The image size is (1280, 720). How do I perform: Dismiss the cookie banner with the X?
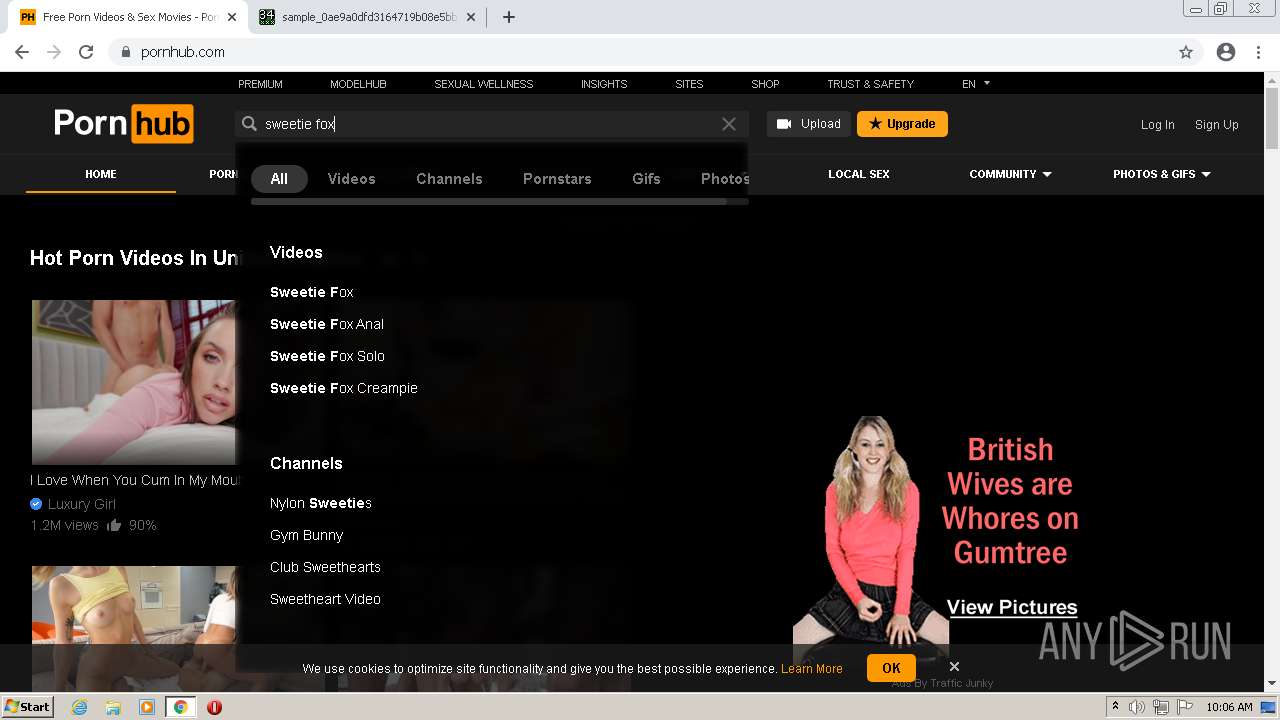[954, 666]
